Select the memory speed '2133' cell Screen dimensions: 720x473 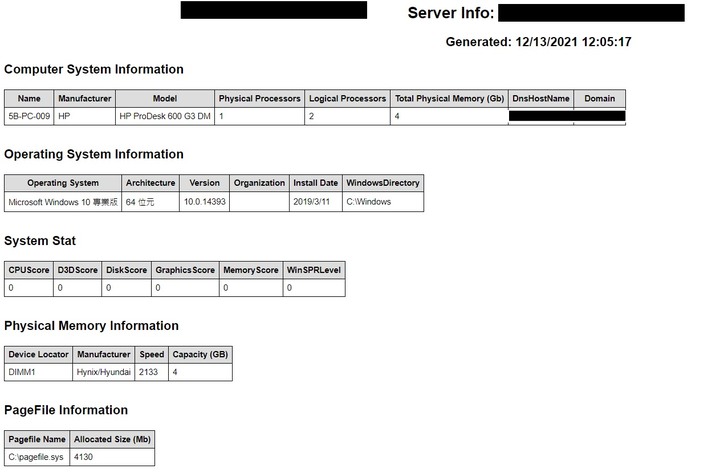[x=152, y=372]
